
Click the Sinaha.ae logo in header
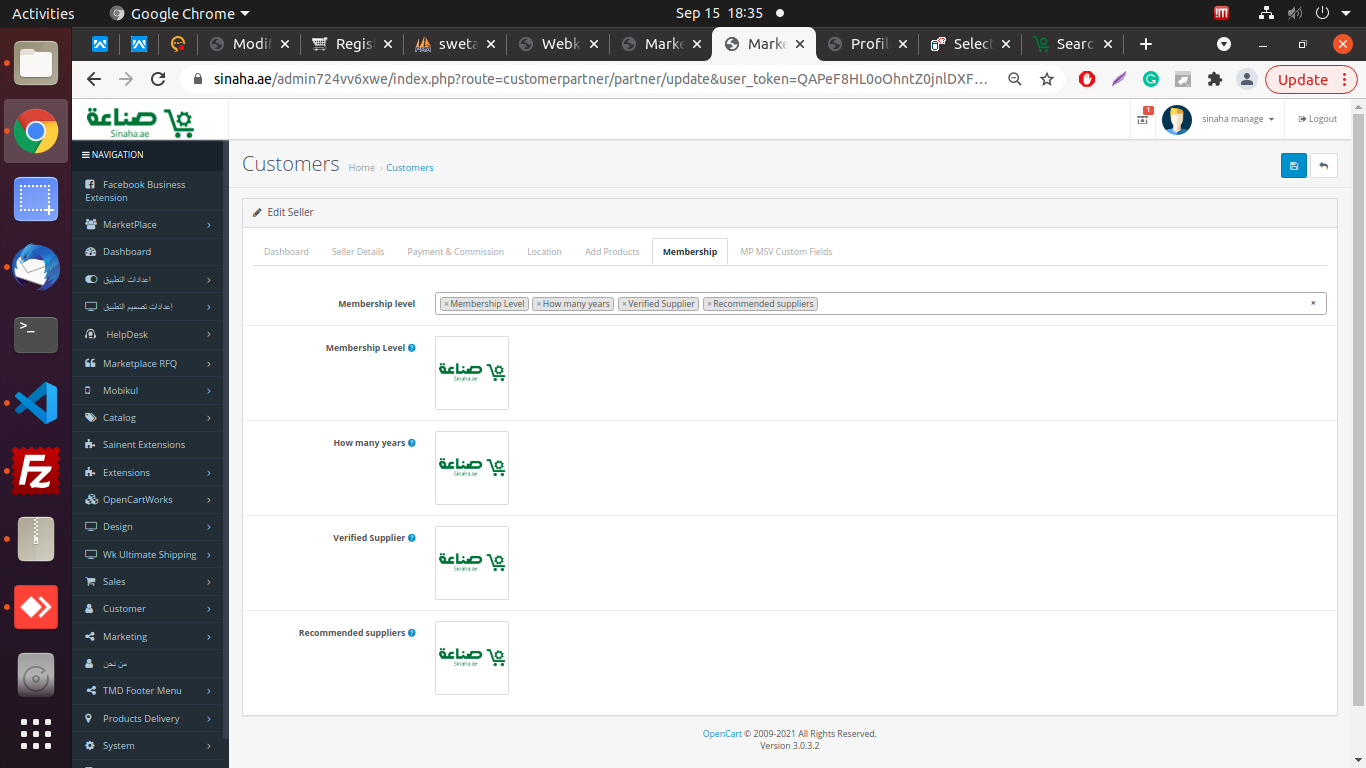click(x=140, y=121)
